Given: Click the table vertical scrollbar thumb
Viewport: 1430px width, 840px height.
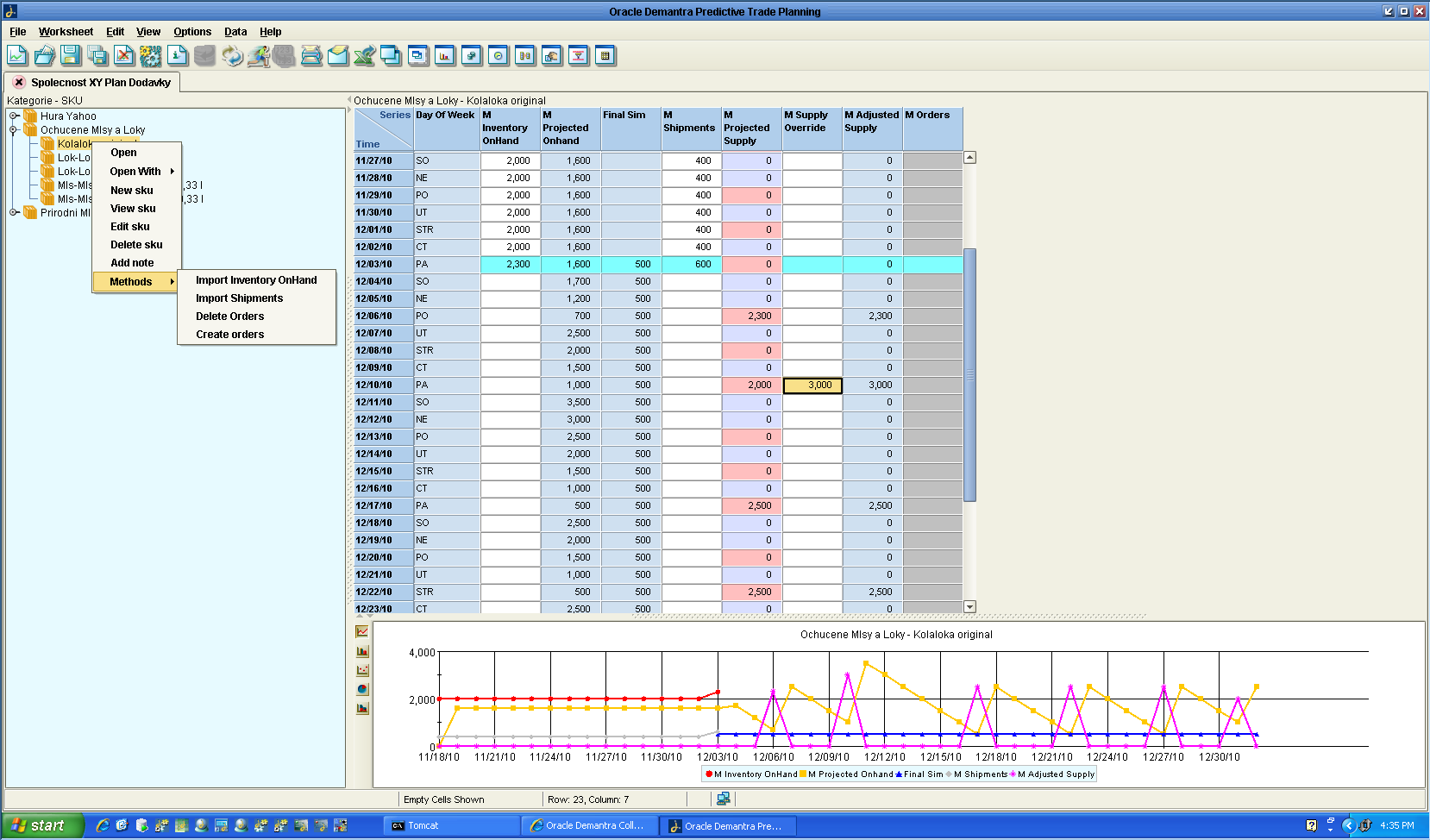Looking at the screenshot, I should (x=969, y=375).
